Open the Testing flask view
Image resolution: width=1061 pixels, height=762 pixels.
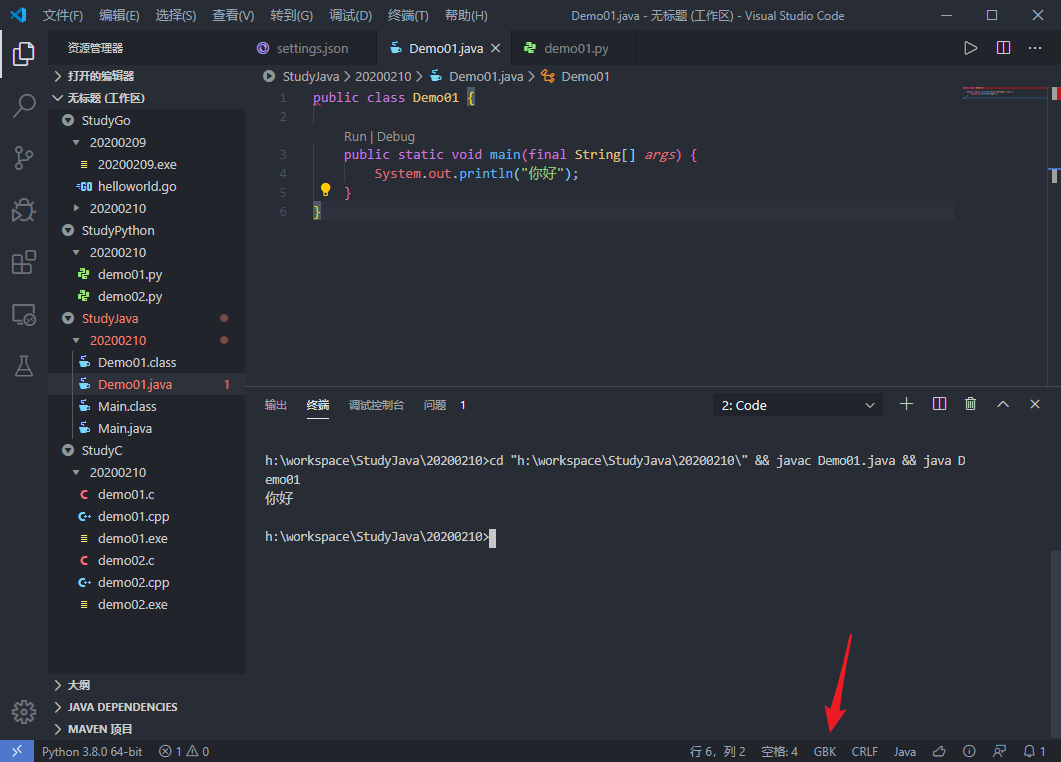pos(23,366)
